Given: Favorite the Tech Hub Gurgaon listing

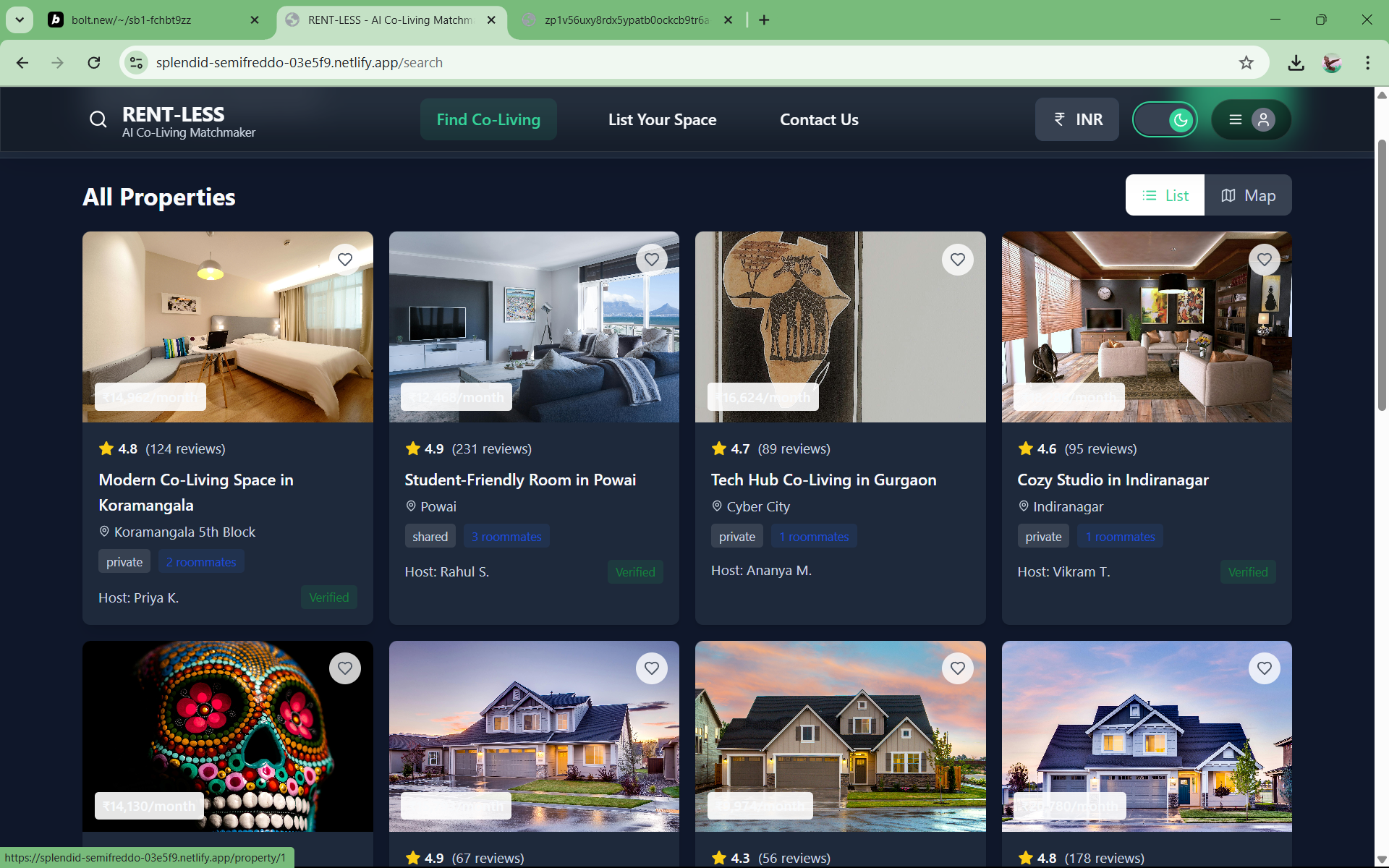Looking at the screenshot, I should click(957, 260).
